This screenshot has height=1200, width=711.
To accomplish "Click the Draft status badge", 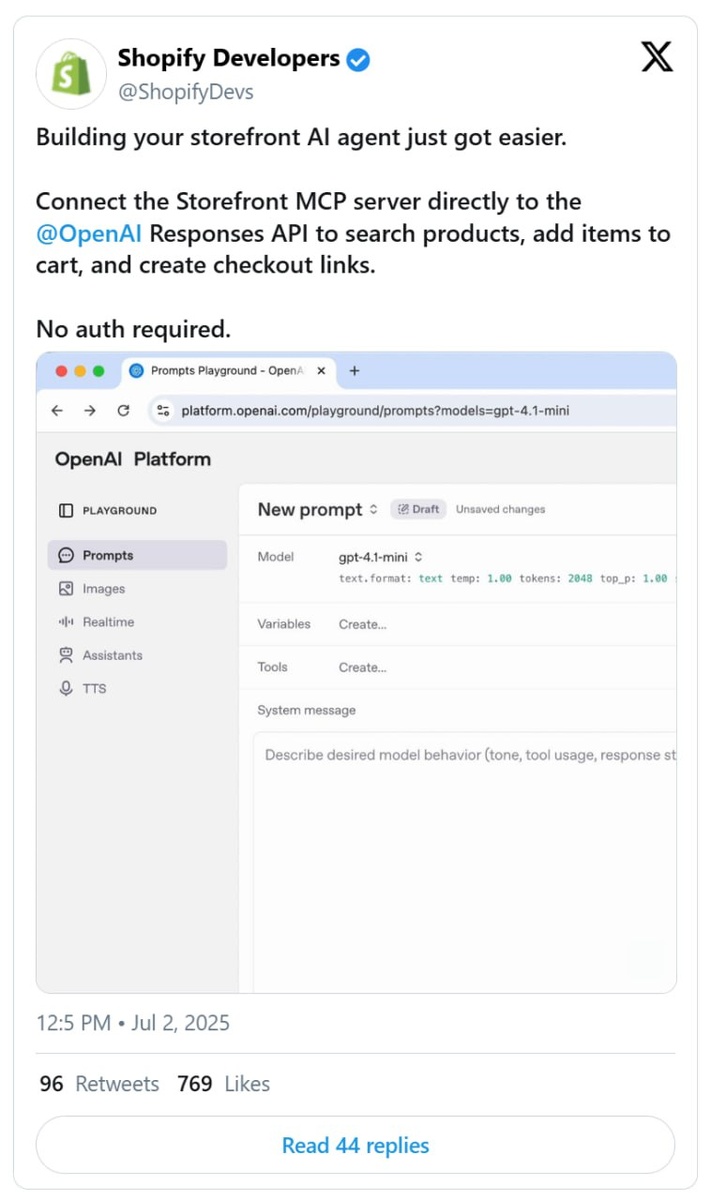I will point(418,509).
